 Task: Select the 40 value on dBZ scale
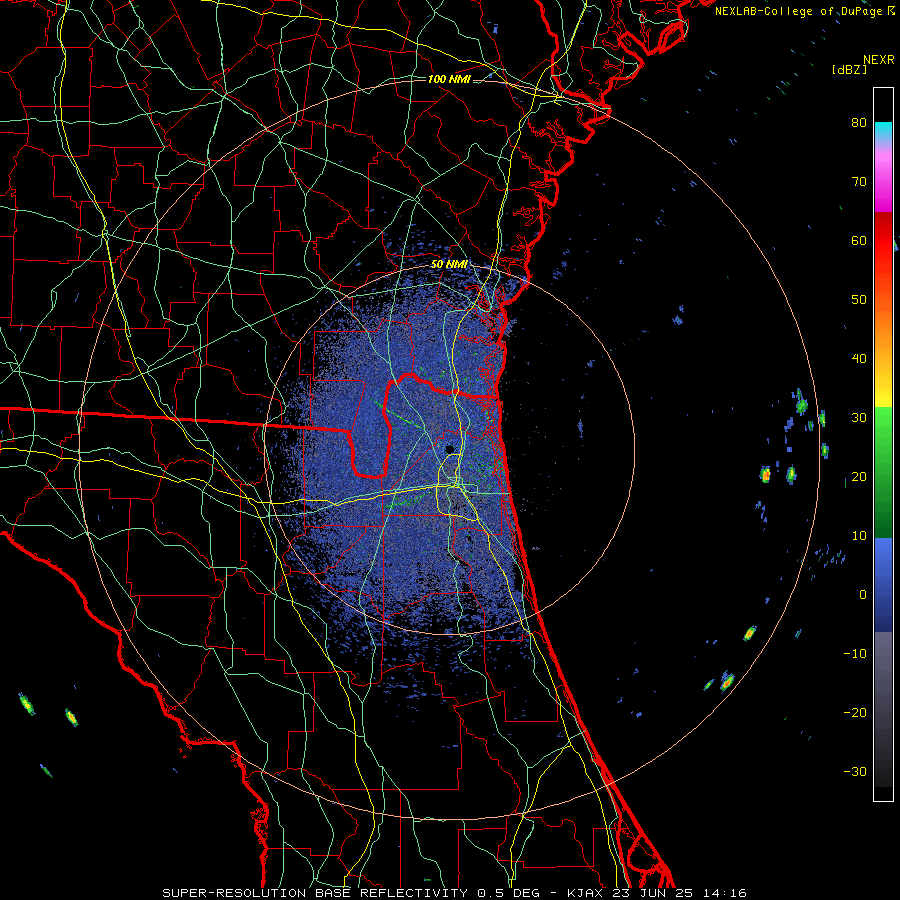tap(859, 359)
